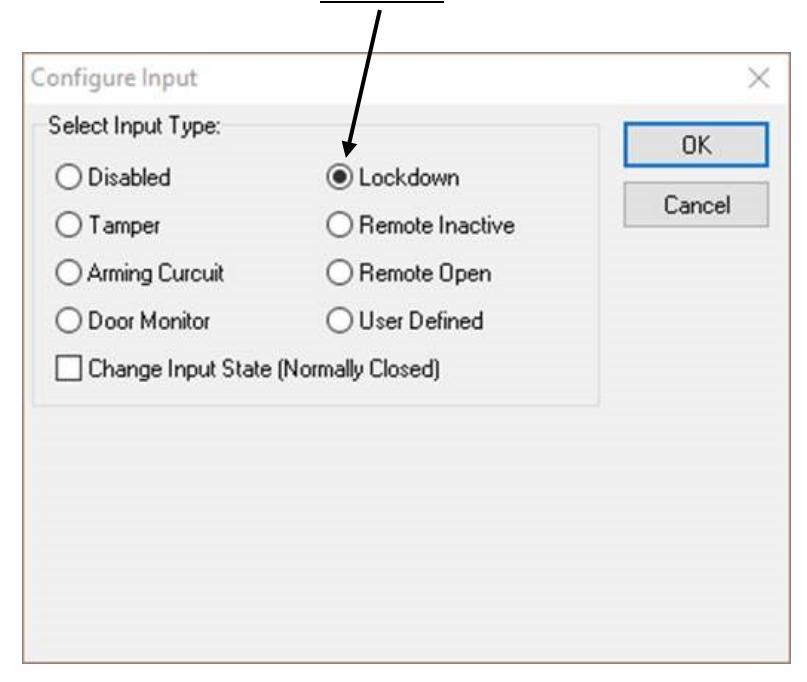
Task: Click the User Defined label text
Action: coord(421,321)
